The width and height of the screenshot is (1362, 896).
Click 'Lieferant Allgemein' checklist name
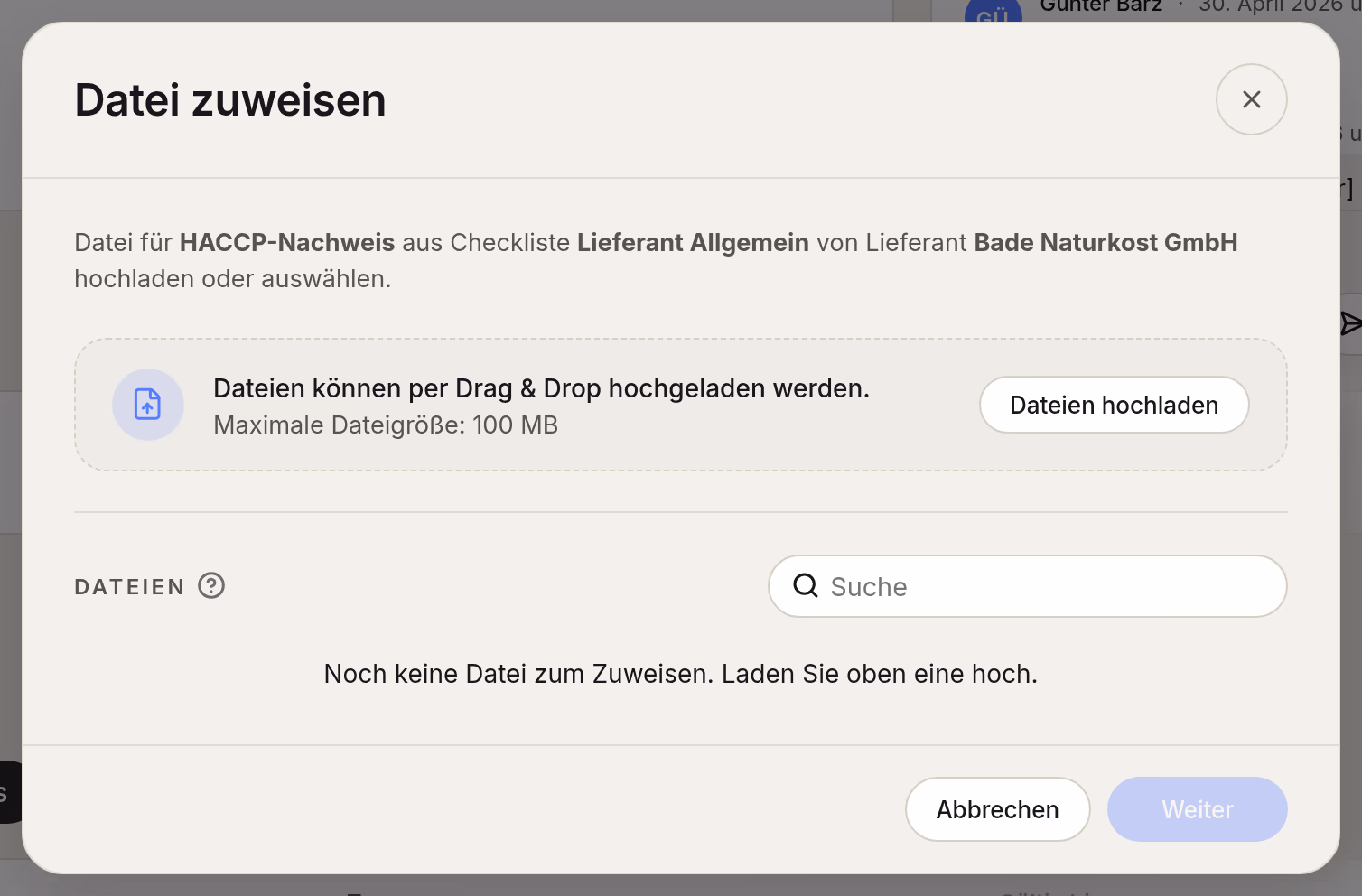(x=693, y=243)
